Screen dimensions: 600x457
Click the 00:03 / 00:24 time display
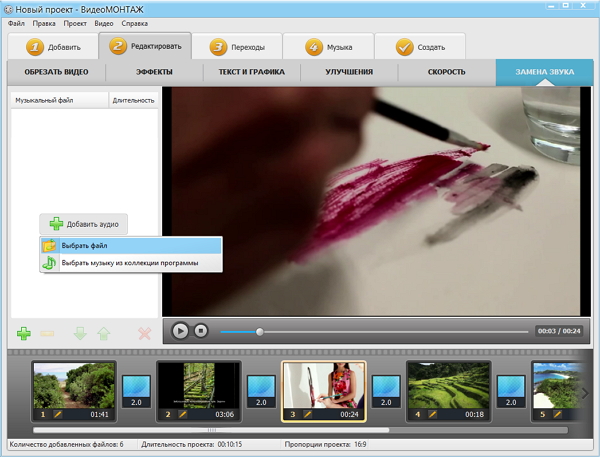559,331
